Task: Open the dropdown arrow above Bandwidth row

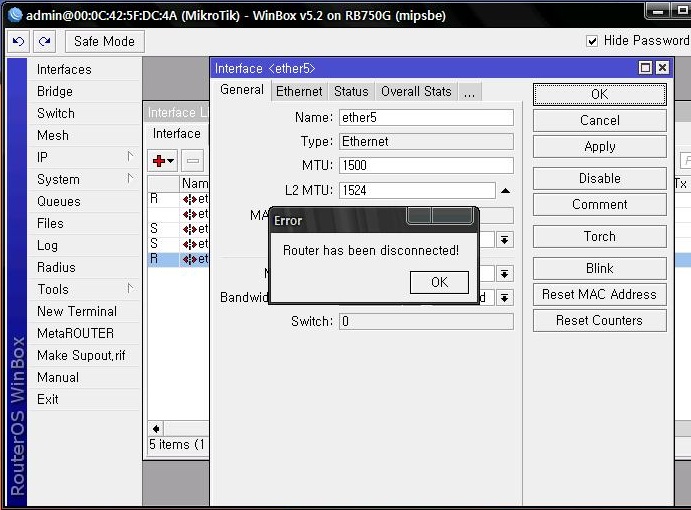Action: (x=505, y=274)
